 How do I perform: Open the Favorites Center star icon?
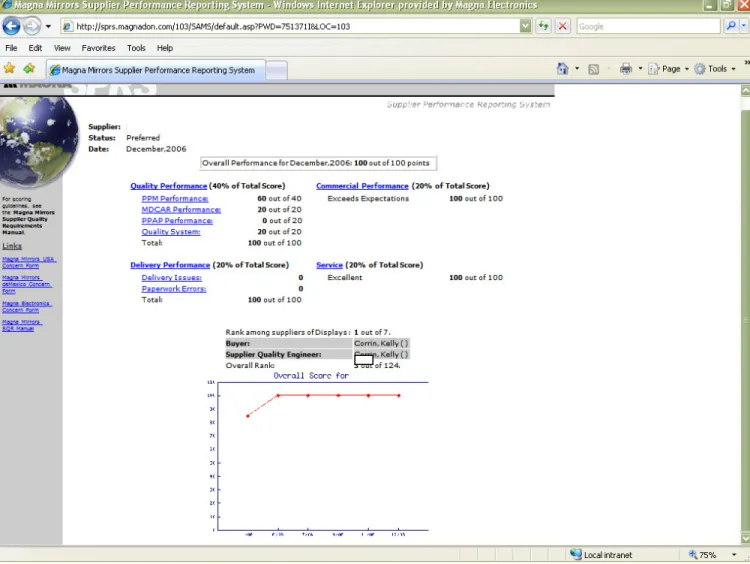click(9, 68)
